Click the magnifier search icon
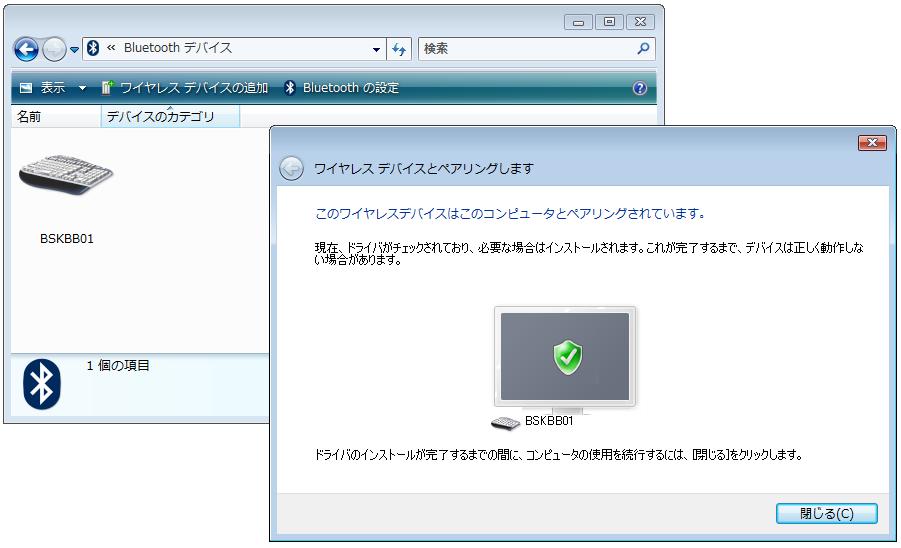901x548 pixels. click(x=643, y=48)
